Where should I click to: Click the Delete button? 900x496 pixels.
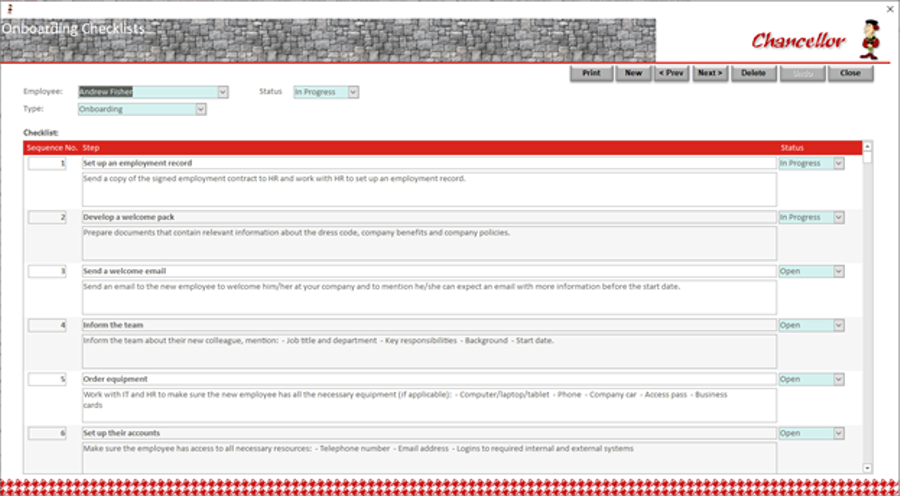(754, 73)
